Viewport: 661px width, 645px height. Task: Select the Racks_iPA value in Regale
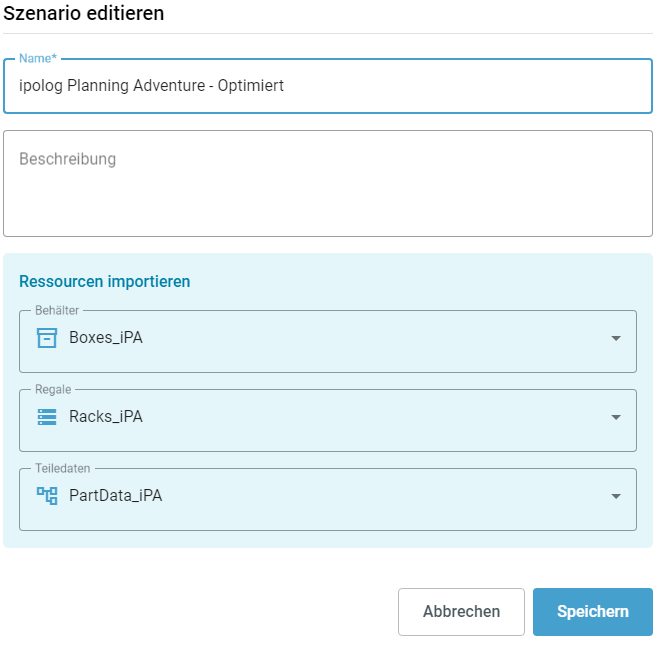point(106,417)
